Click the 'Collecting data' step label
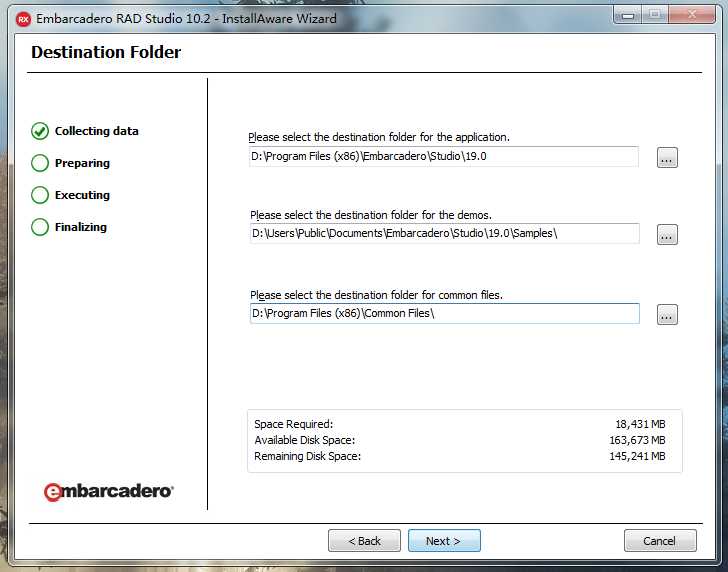Viewport: 728px width, 572px height. click(97, 131)
